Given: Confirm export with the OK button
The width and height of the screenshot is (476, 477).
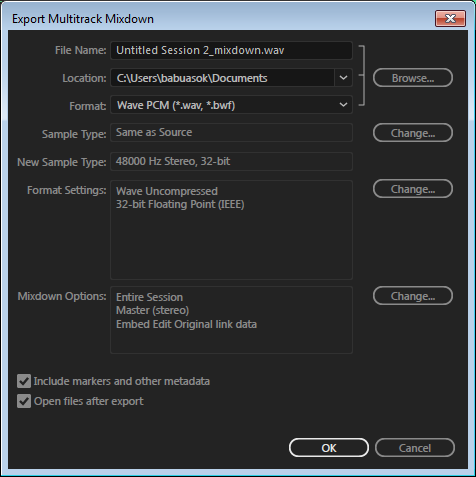Looking at the screenshot, I should pos(329,448).
